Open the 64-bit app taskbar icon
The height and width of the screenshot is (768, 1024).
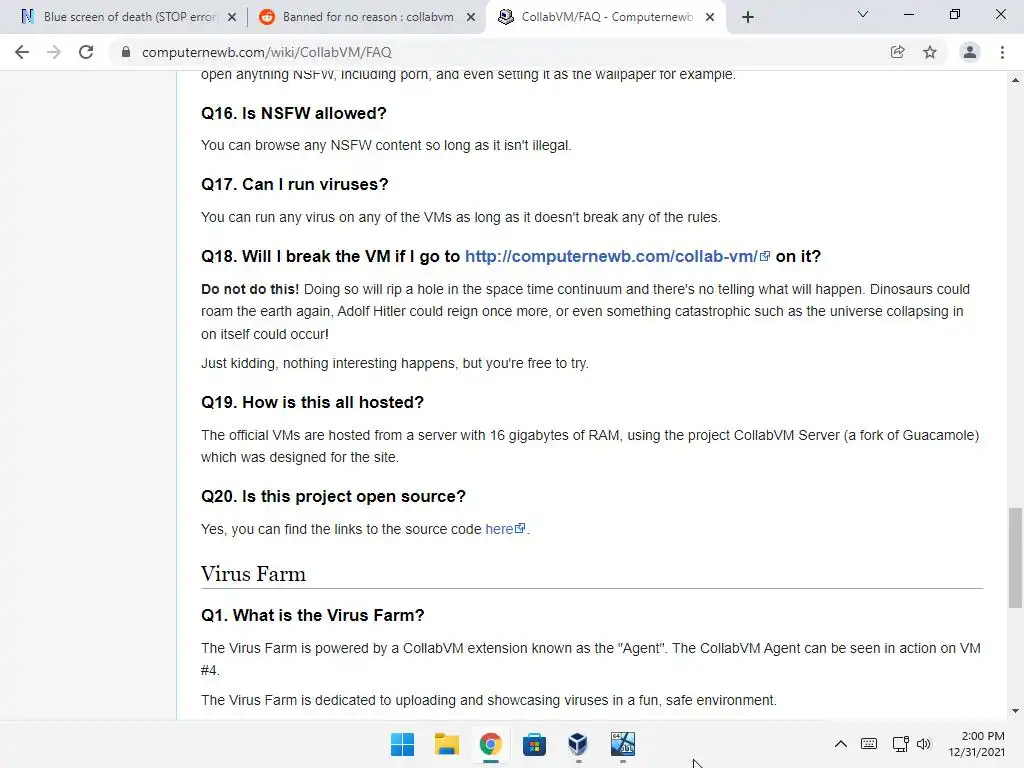[x=622, y=744]
